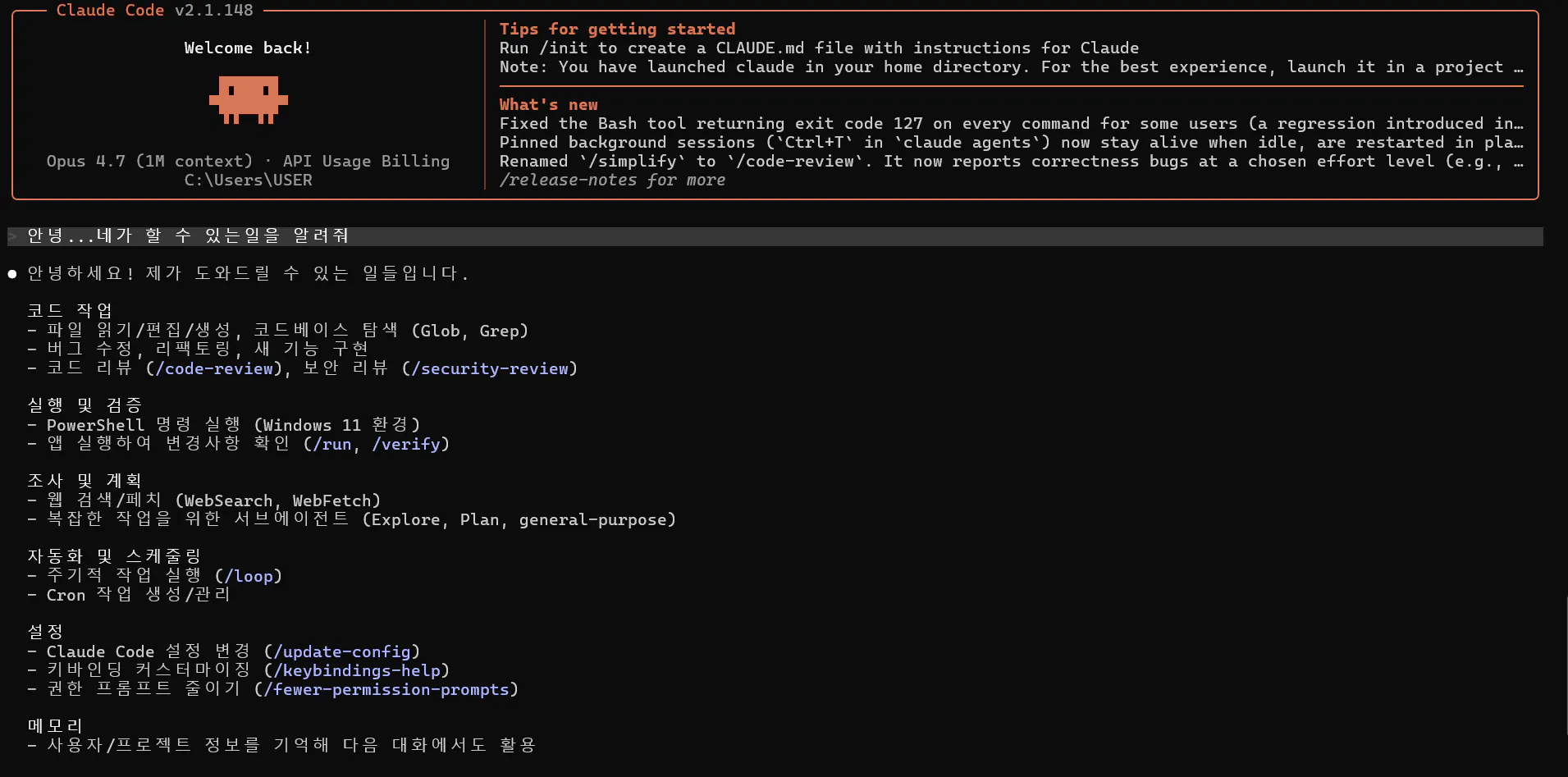This screenshot has height=777, width=1568.
Task: Click the C:\Users\USER path text
Action: [x=248, y=180]
